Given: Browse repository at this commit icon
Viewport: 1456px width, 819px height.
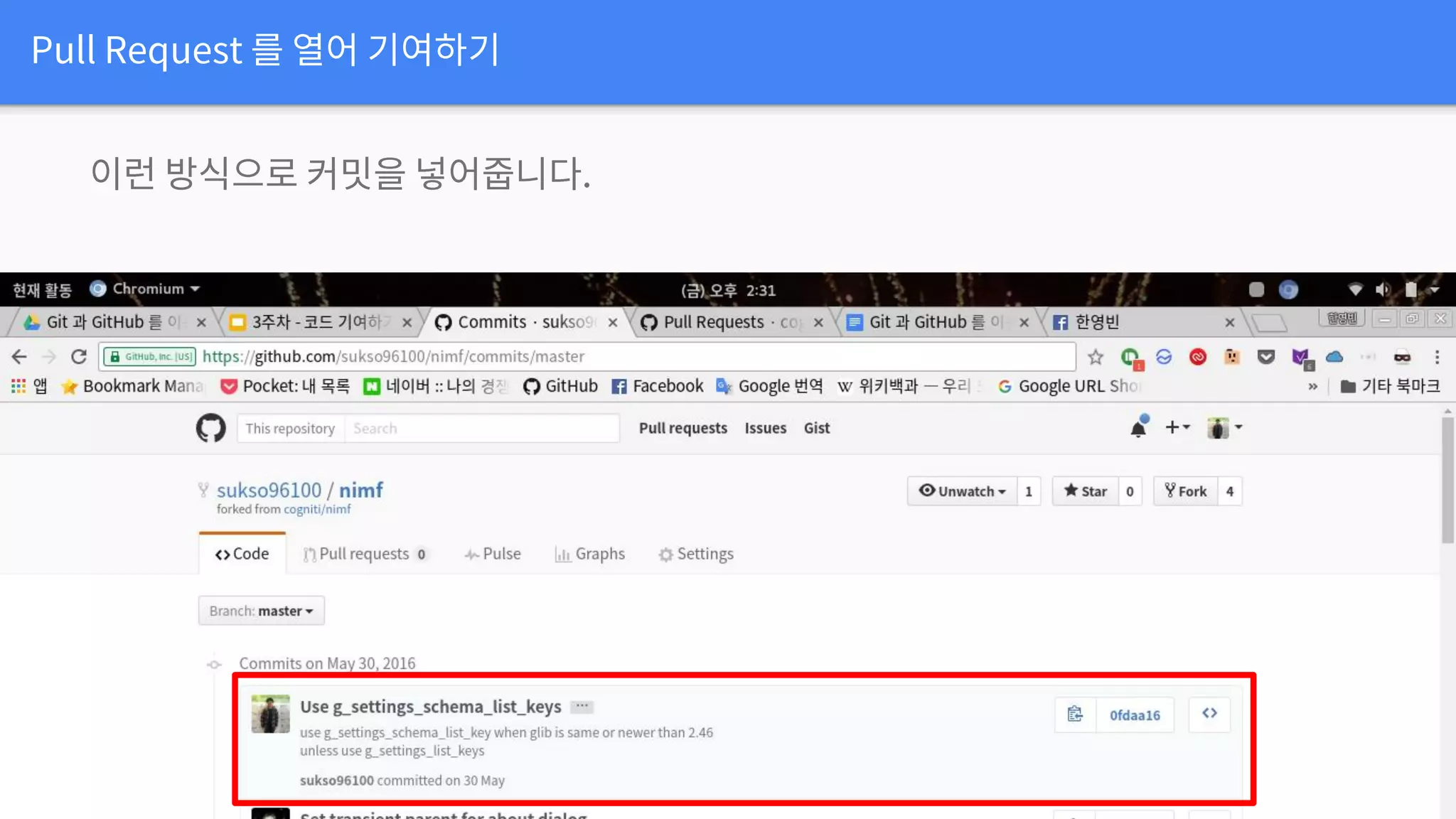Looking at the screenshot, I should pos(1209,714).
